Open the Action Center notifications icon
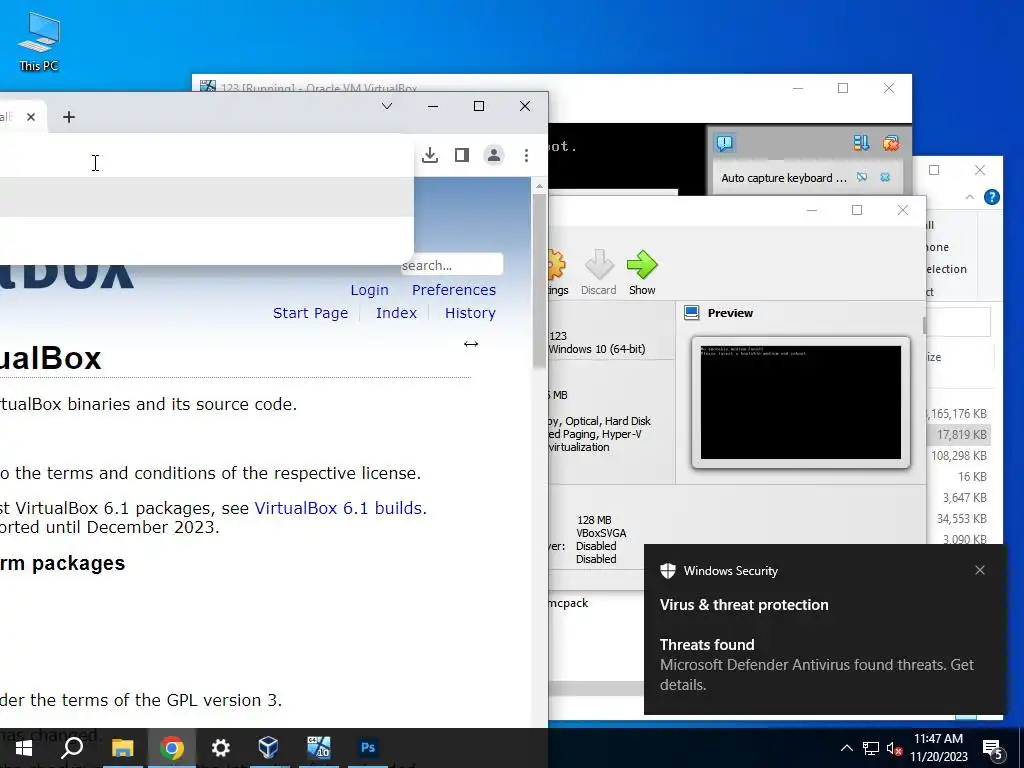 [x=993, y=749]
